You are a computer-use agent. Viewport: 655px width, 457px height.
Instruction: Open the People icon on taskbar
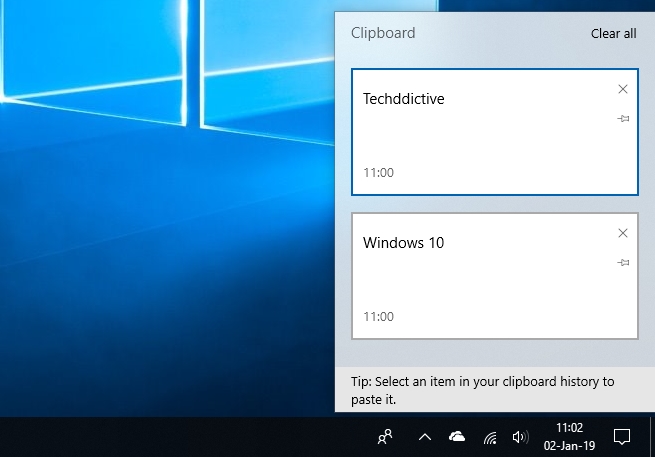click(x=385, y=437)
